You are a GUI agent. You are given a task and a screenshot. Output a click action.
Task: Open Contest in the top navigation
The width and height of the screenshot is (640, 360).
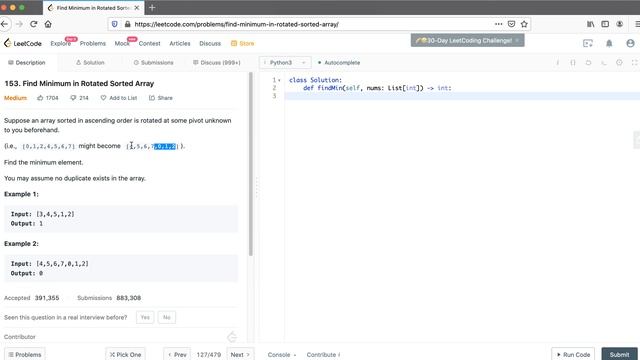(149, 43)
